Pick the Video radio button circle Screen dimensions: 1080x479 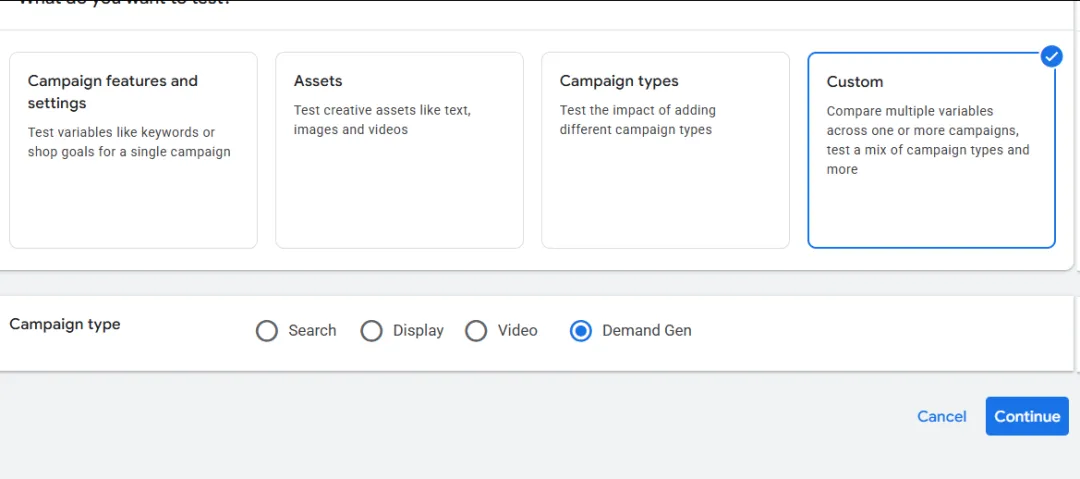pyautogui.click(x=476, y=331)
